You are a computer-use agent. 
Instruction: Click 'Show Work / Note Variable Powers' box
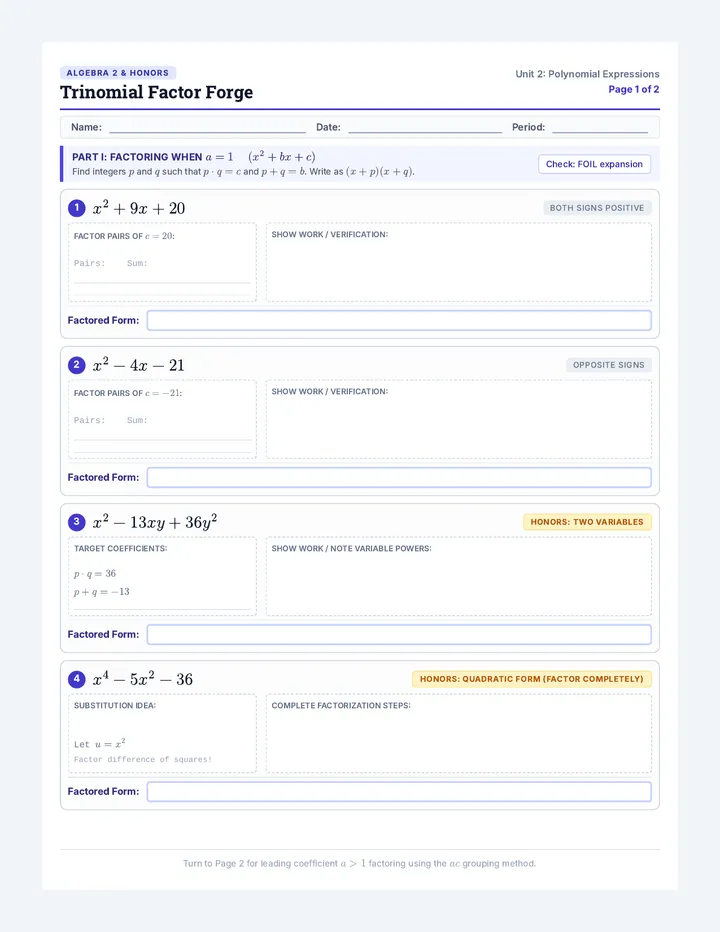(458, 576)
